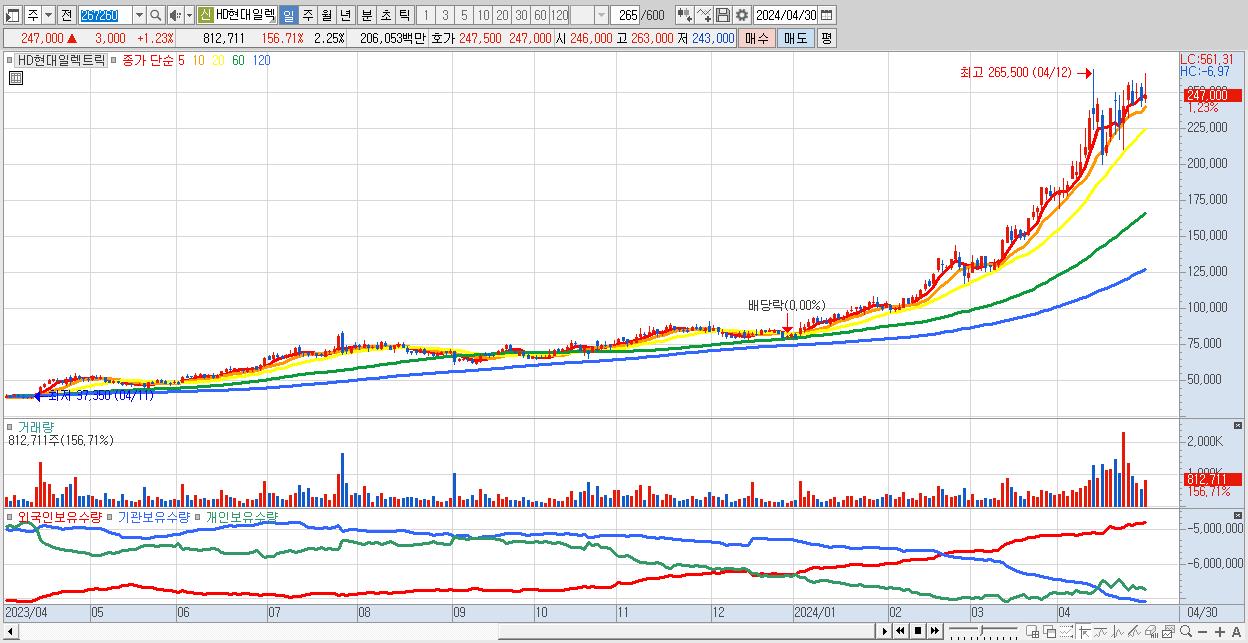Viewport: 1248px width, 643px height.
Task: Open the interval dropdown after 120
Action: tap(601, 15)
